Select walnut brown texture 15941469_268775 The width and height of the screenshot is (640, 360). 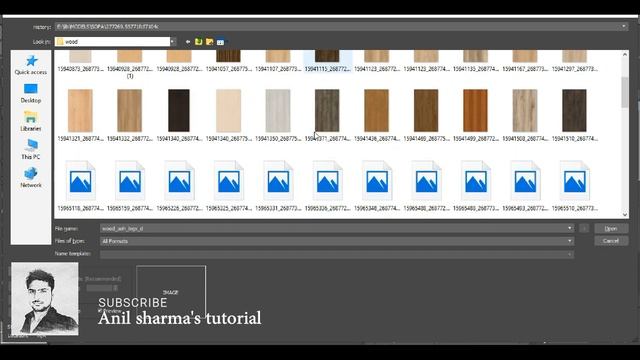(x=426, y=111)
